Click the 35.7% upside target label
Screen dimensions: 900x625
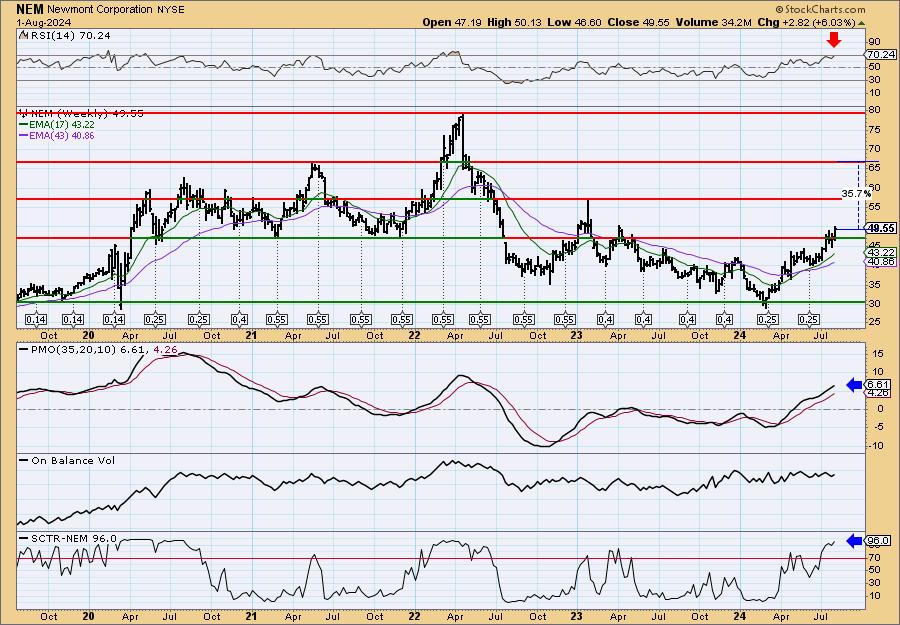point(856,194)
